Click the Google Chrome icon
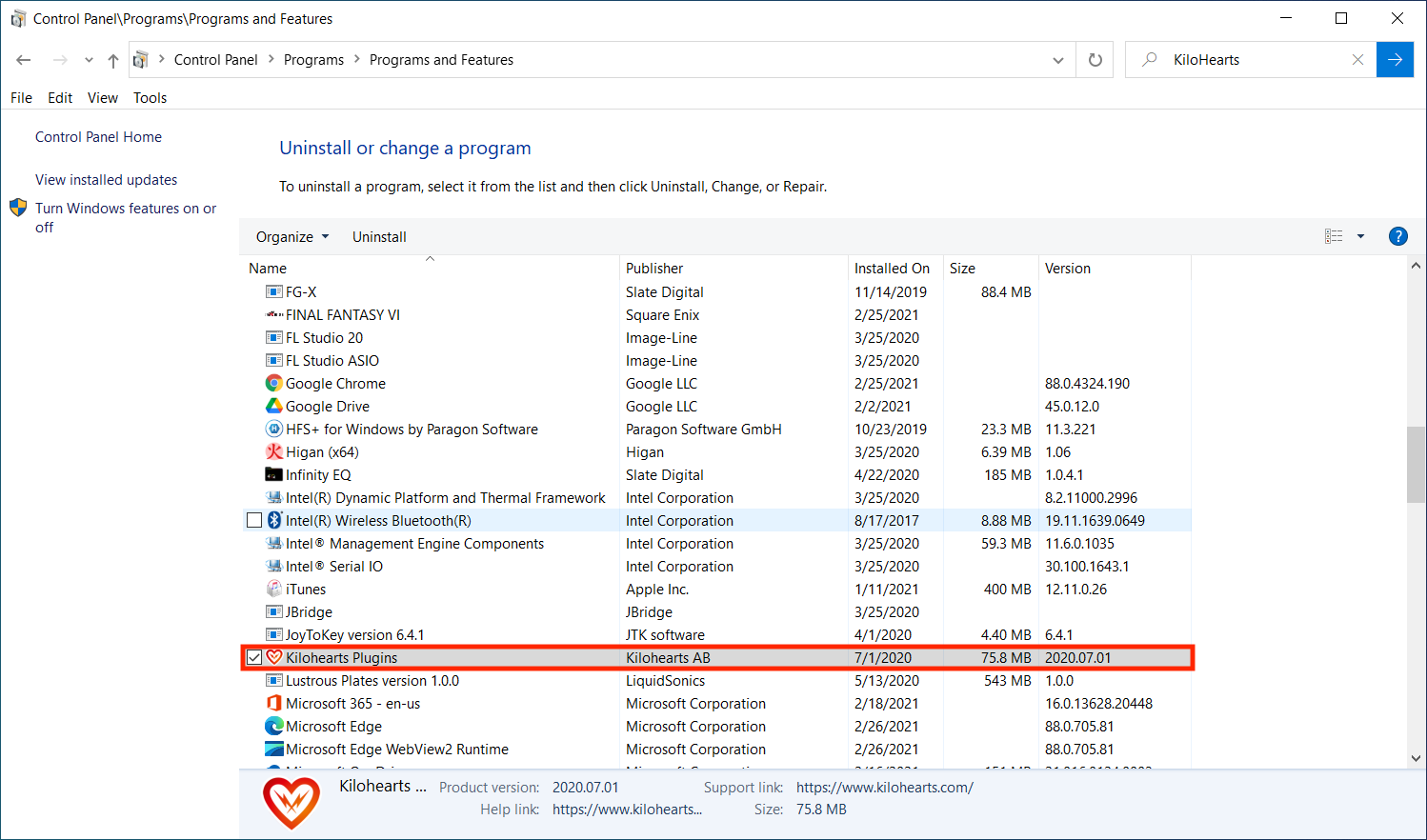1427x840 pixels. tap(274, 384)
